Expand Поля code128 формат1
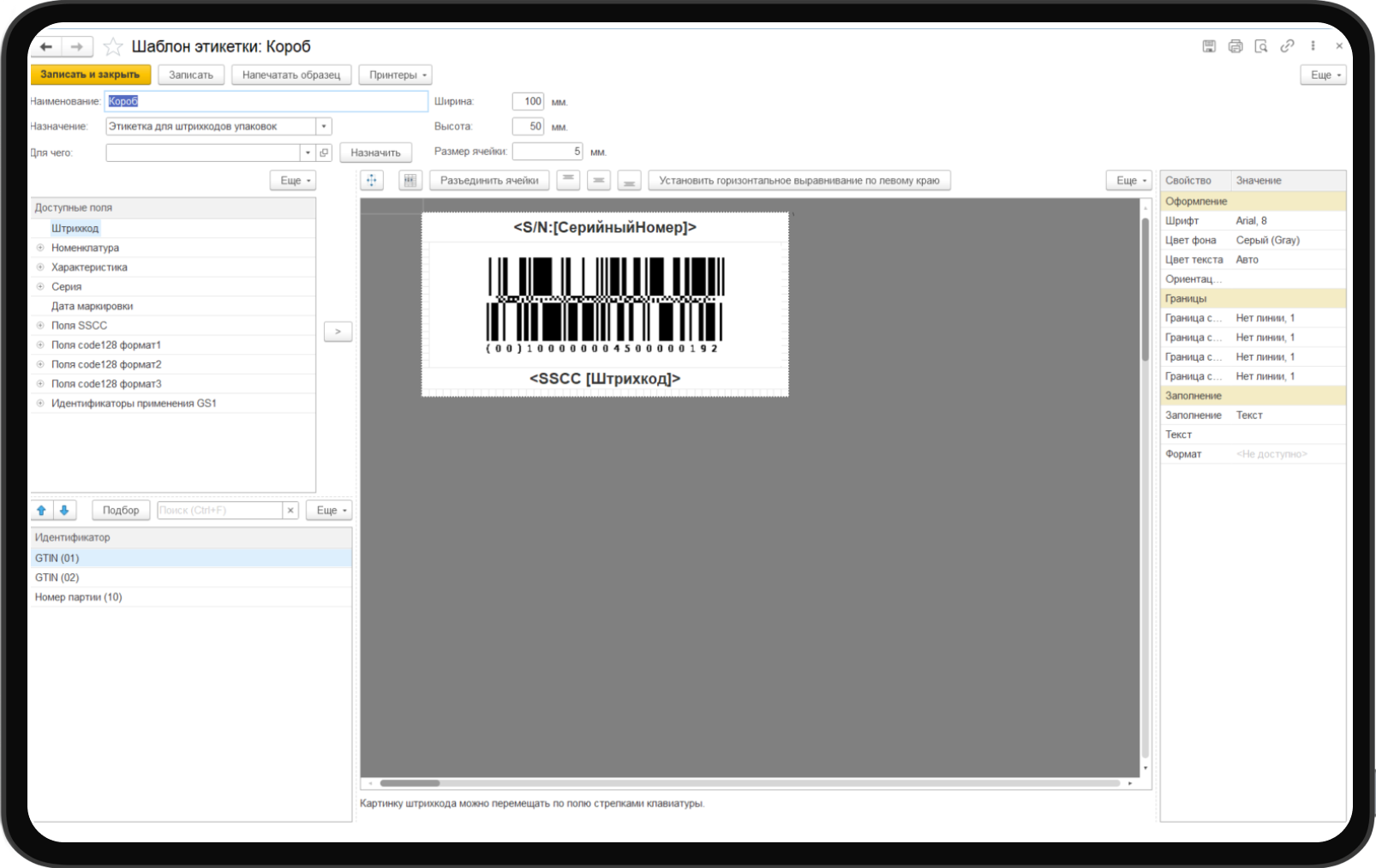This screenshot has height=868, width=1376. coord(40,345)
